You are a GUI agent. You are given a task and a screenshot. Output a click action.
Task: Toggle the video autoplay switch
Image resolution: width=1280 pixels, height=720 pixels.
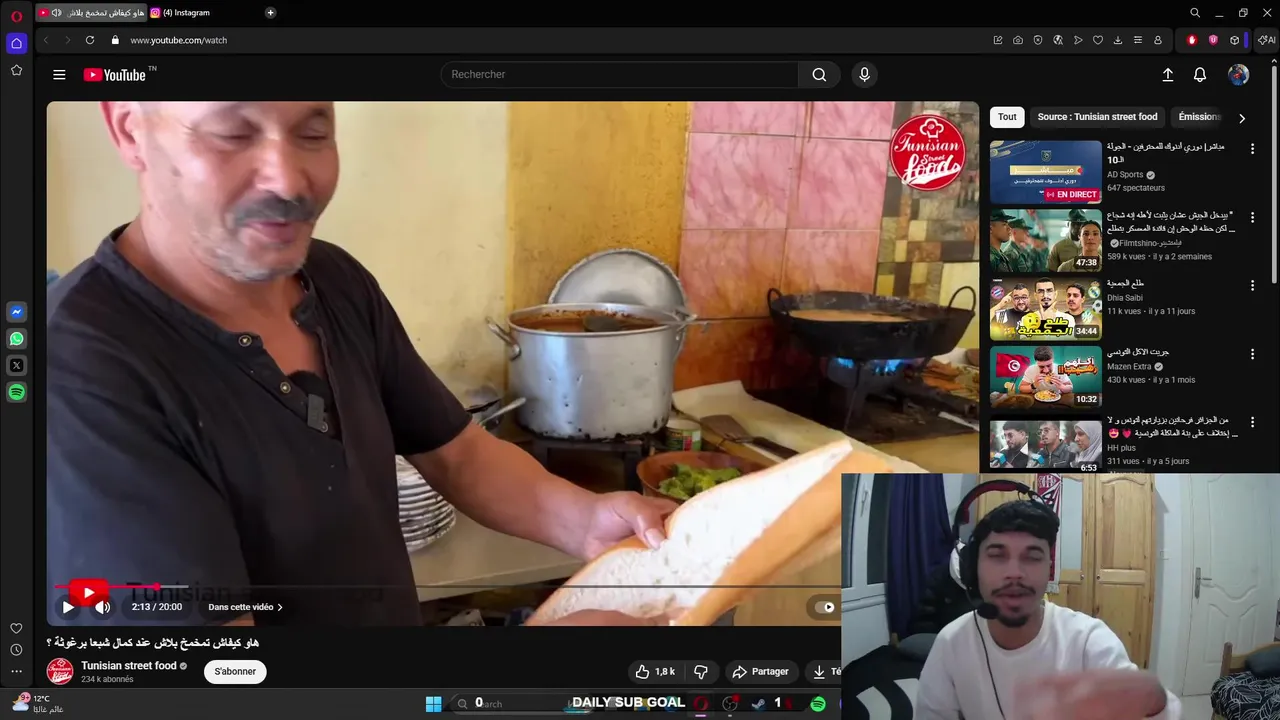point(825,607)
